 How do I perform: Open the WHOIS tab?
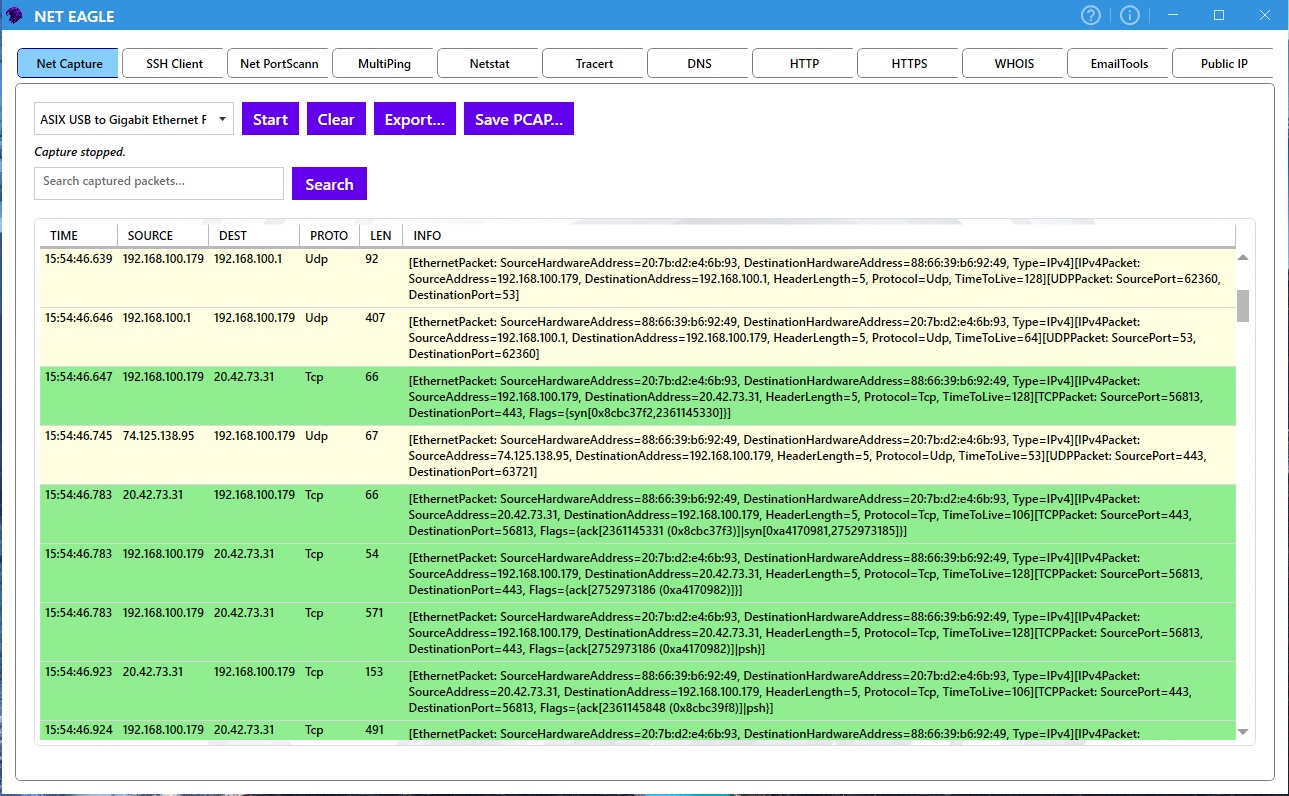pyautogui.click(x=1014, y=63)
